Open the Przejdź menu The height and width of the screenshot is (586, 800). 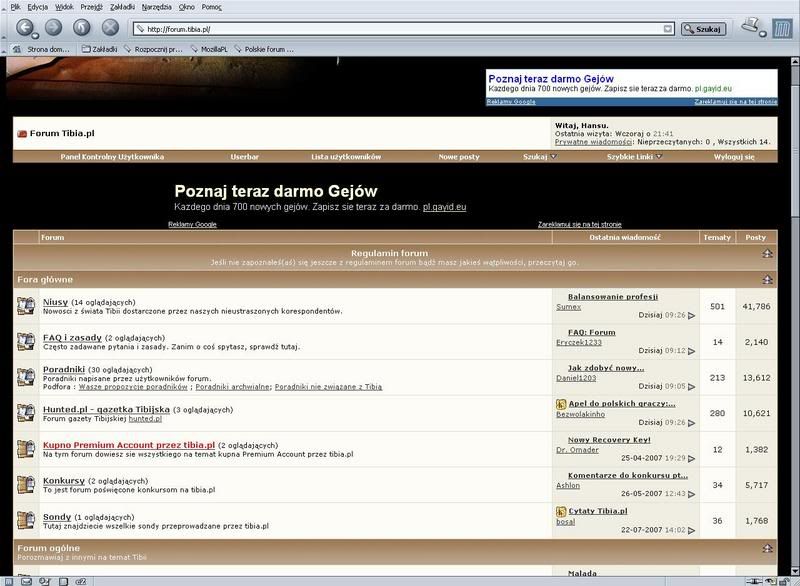91,7
